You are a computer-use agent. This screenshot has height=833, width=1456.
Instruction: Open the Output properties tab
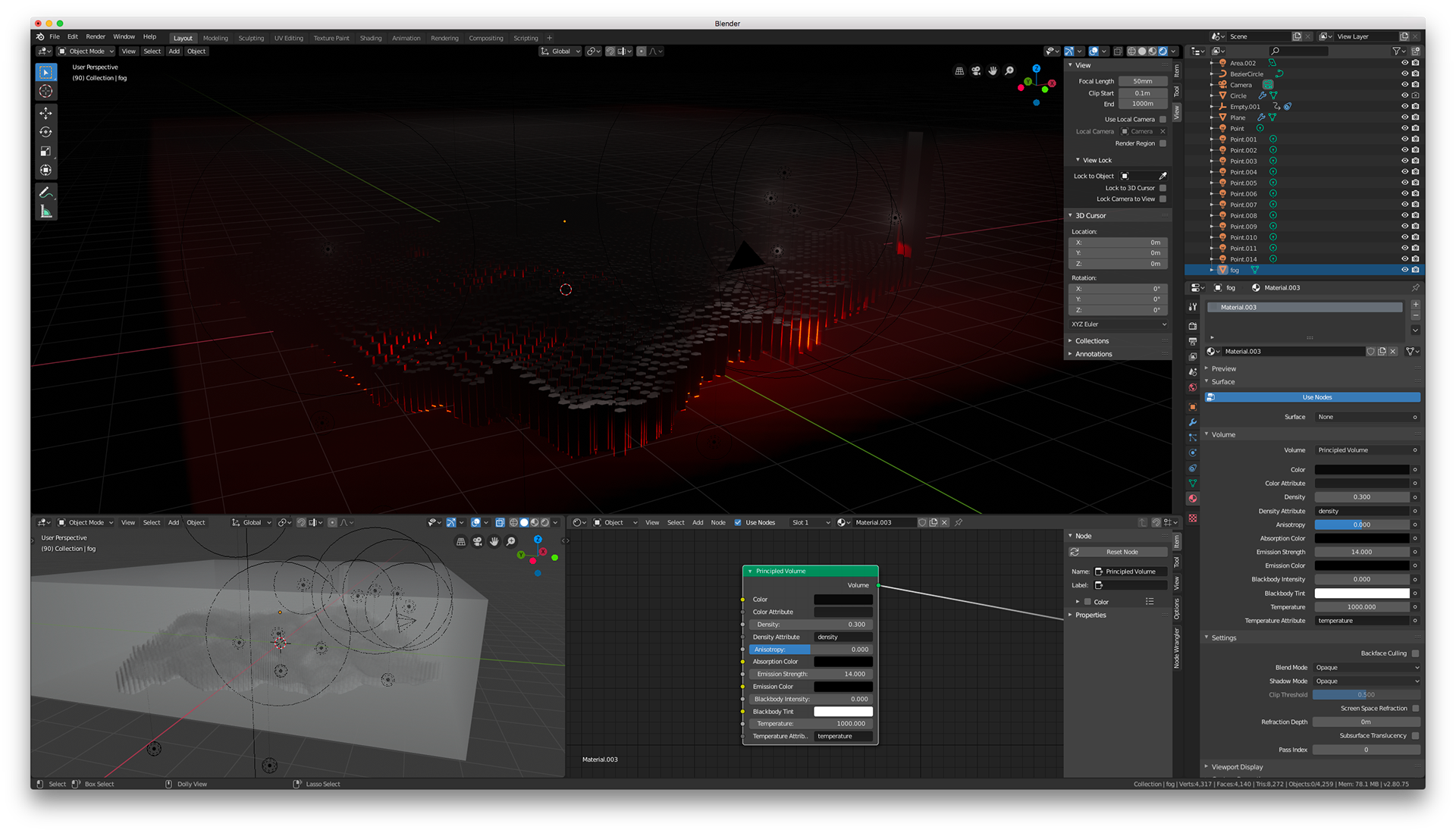(x=1193, y=341)
